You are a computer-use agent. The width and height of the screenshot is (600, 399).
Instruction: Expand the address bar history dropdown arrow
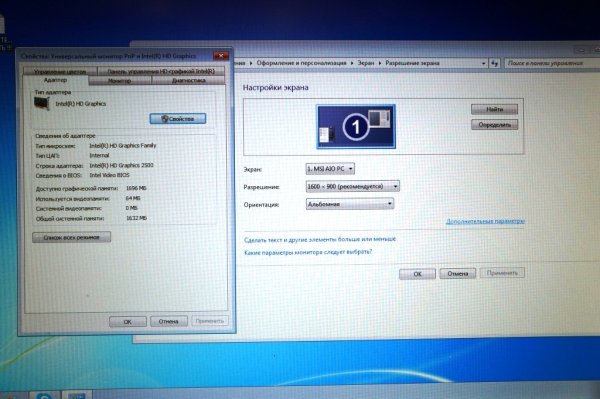point(484,64)
